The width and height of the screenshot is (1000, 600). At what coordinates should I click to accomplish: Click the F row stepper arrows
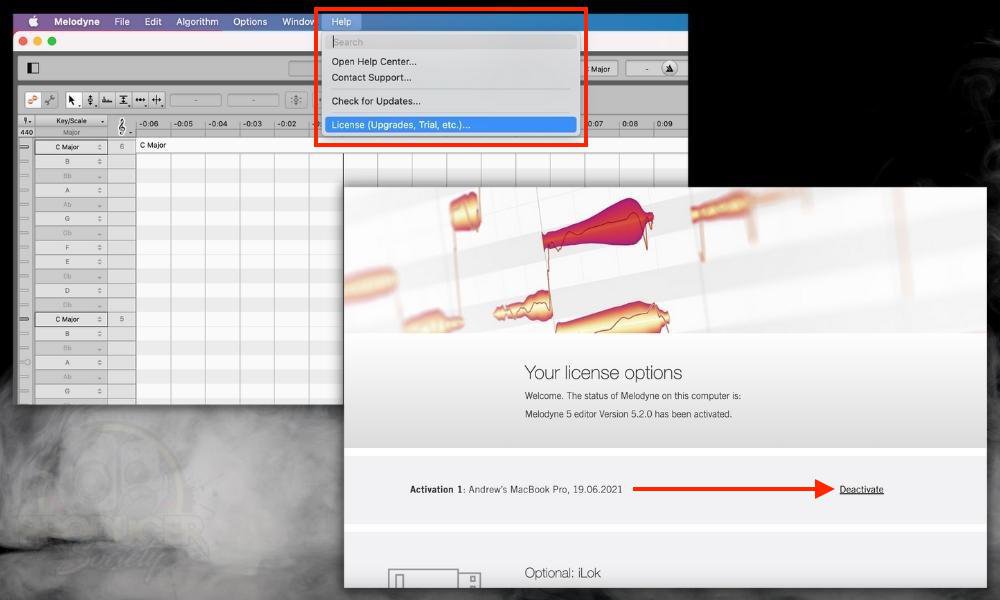[99, 247]
